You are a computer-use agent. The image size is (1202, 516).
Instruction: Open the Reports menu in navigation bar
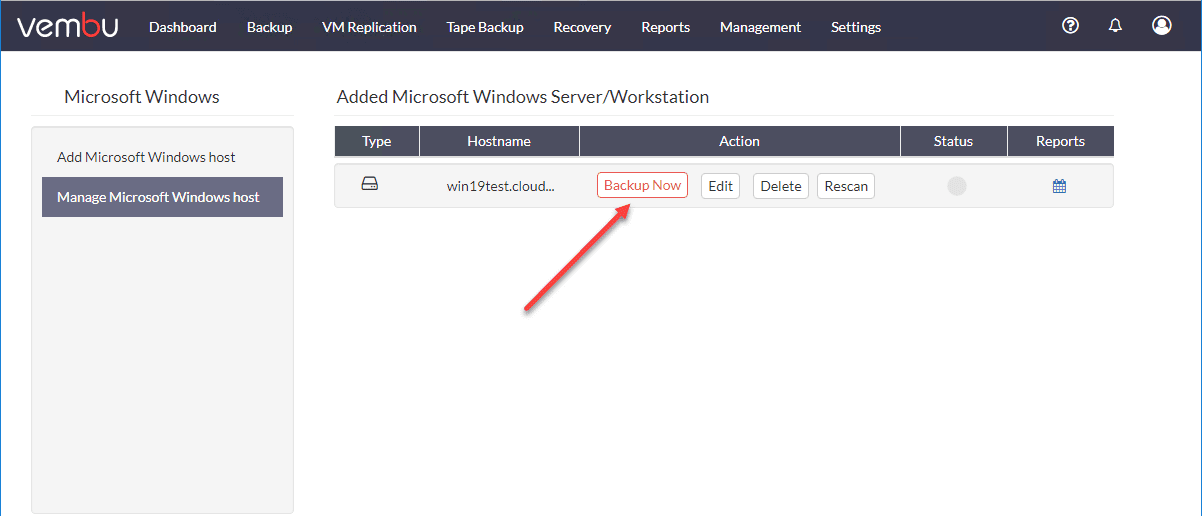tap(666, 27)
